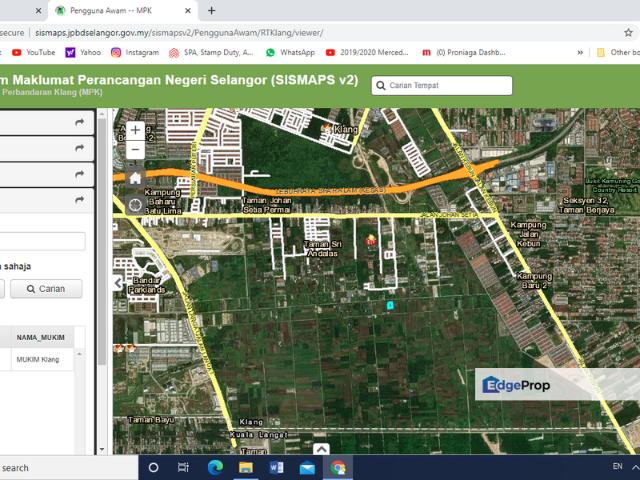The image size is (640, 480).
Task: Open Task View from taskbar
Action: point(184,467)
